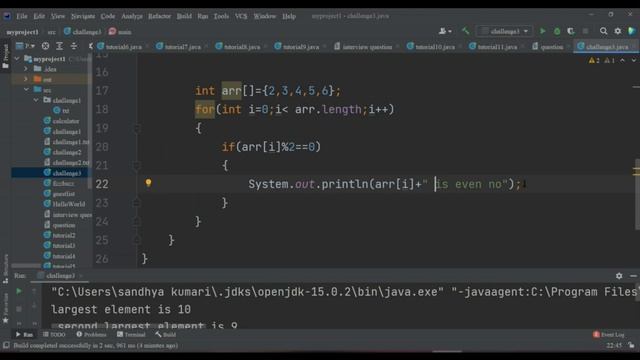
Task: Fold the if block on line 21
Action: 137,165
